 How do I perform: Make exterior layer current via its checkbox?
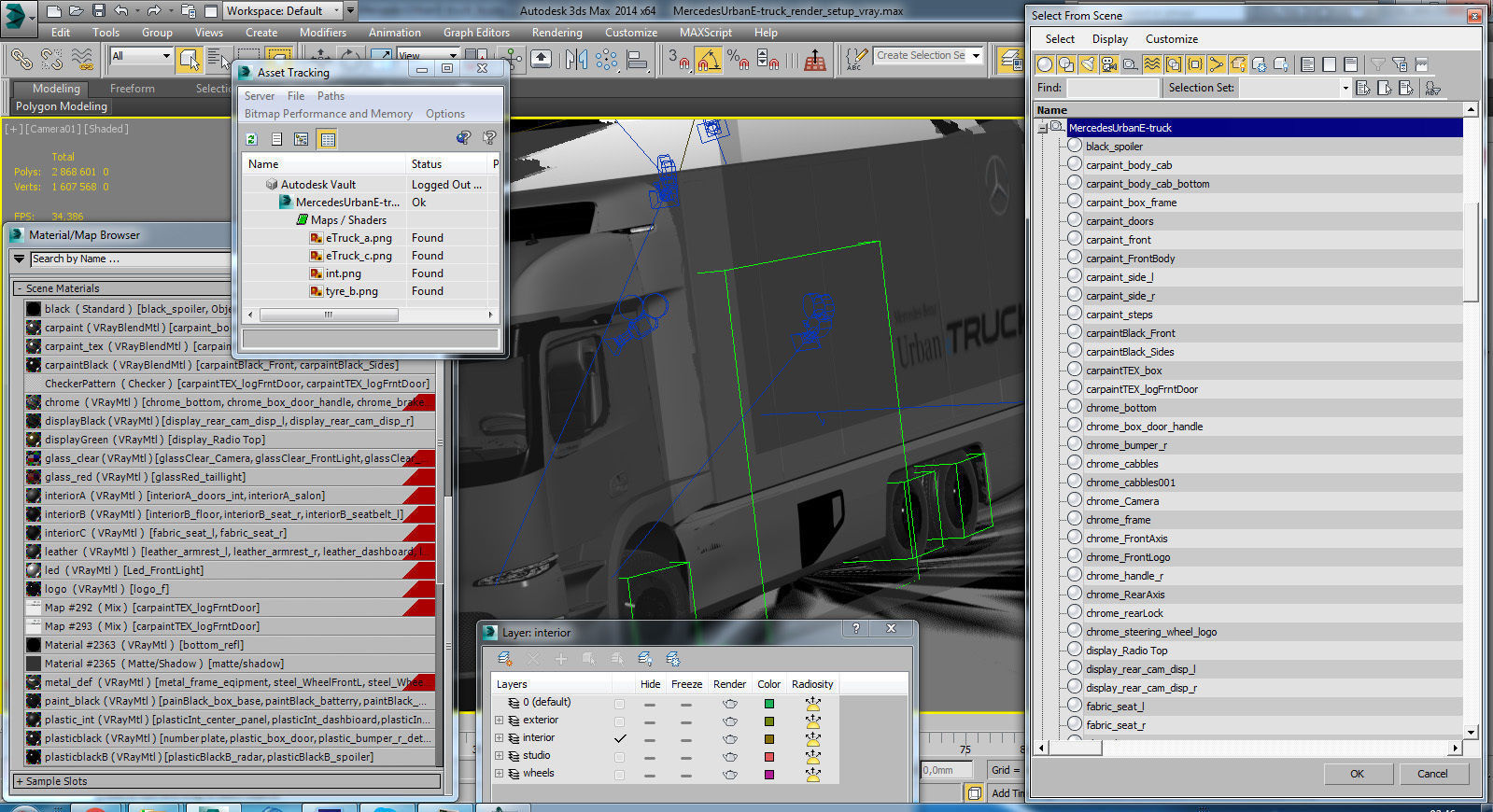[619, 721]
